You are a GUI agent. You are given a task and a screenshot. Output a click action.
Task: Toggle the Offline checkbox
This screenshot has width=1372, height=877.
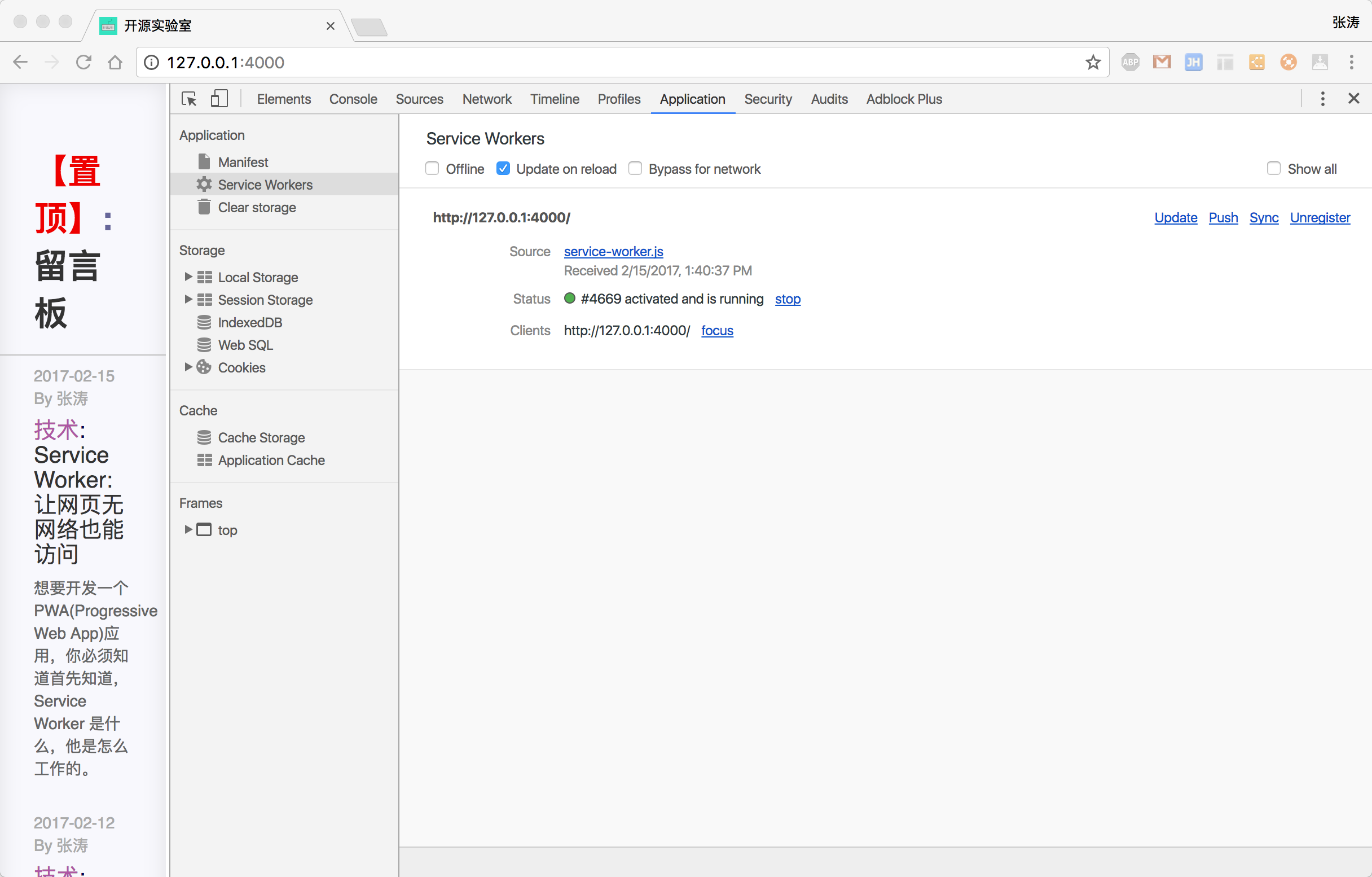[432, 168]
